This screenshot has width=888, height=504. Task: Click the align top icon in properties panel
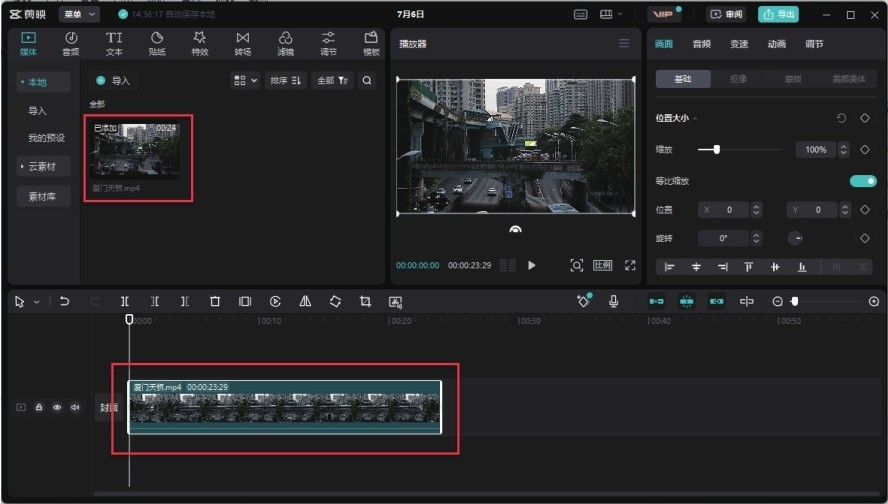tap(749, 267)
